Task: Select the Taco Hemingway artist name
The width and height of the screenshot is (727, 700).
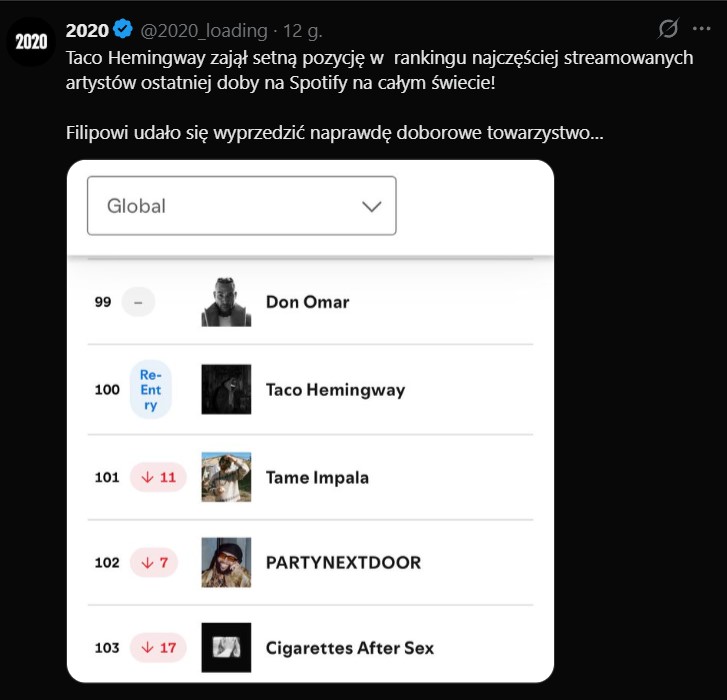Action: (335, 389)
